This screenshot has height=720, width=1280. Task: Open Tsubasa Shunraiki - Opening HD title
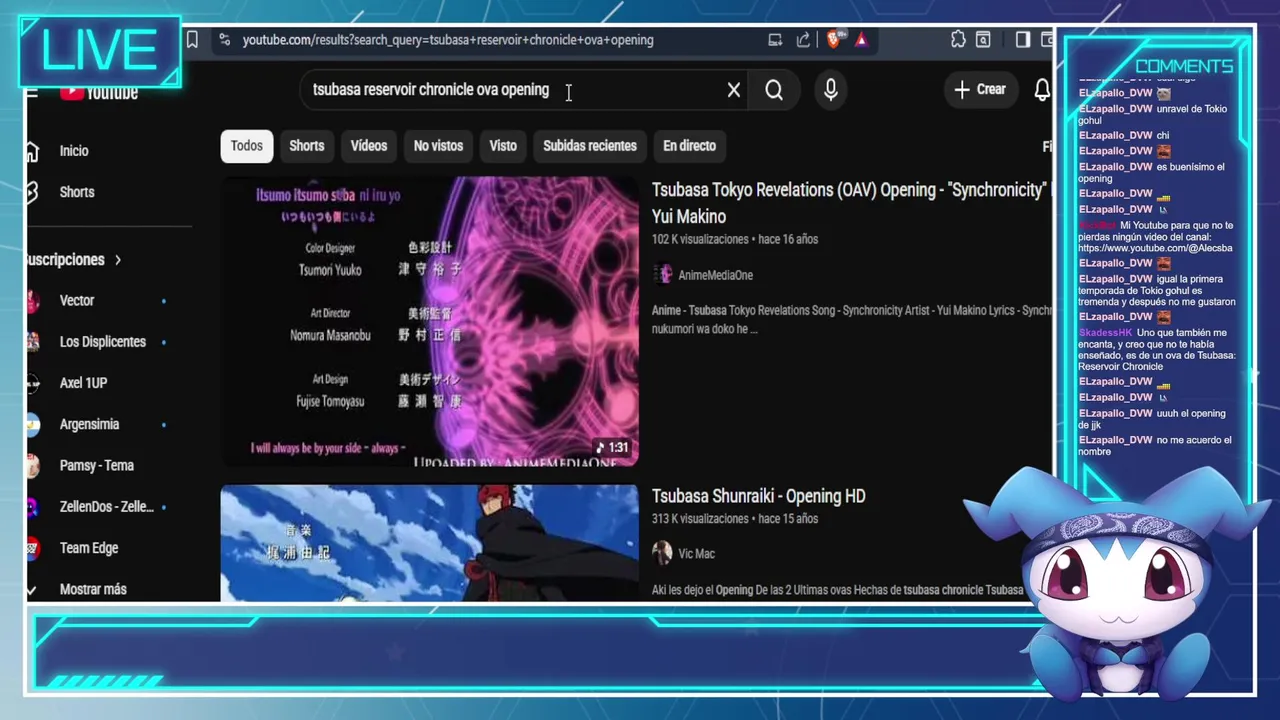tap(759, 496)
